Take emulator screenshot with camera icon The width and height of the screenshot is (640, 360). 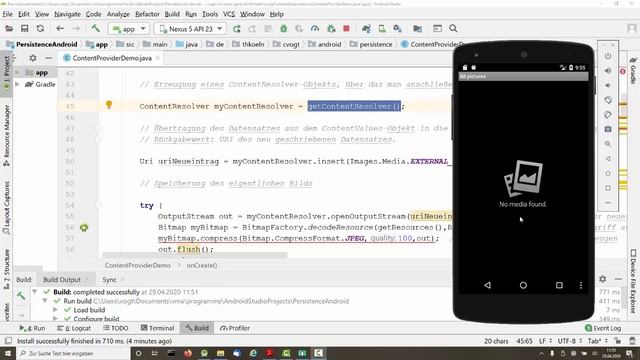[608, 129]
